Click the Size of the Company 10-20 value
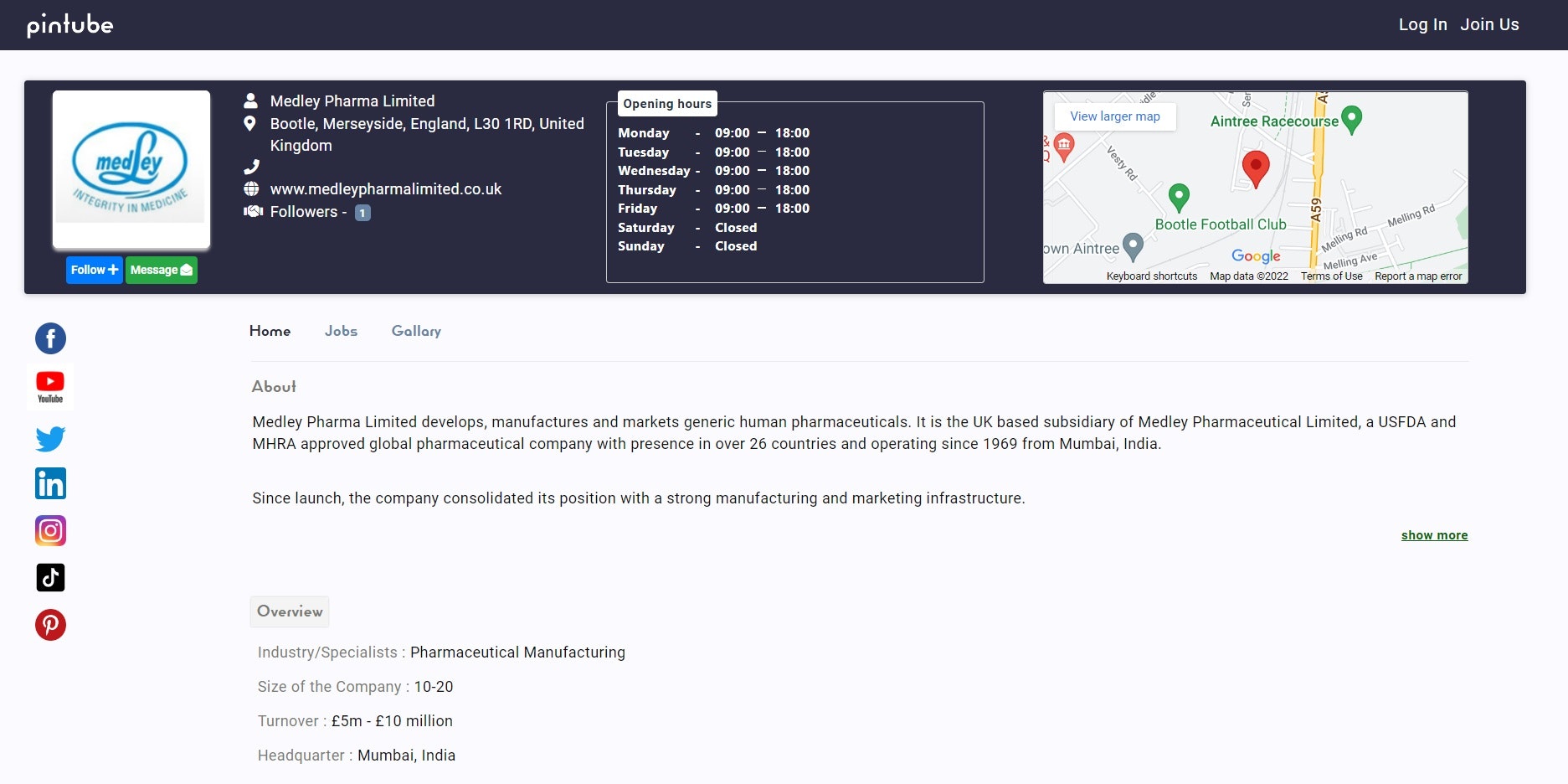This screenshot has width=1568, height=784. (434, 687)
